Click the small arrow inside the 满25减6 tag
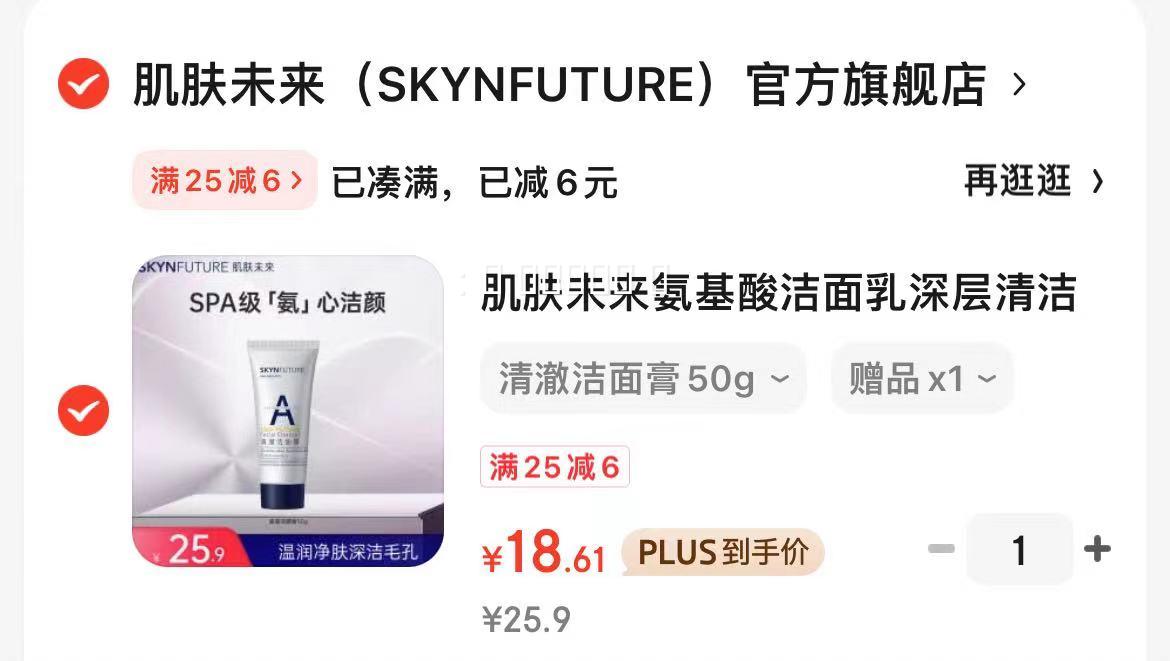Image resolution: width=1170 pixels, height=661 pixels. click(x=296, y=180)
